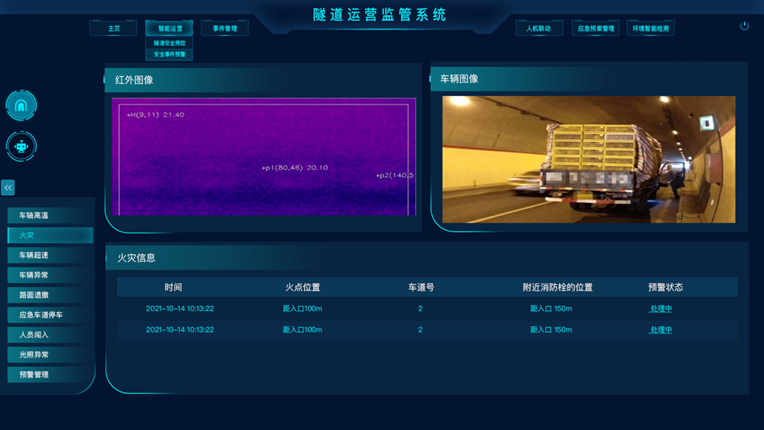This screenshot has height=430, width=764.
Task: Click second row's lane number 2
Action: point(420,330)
